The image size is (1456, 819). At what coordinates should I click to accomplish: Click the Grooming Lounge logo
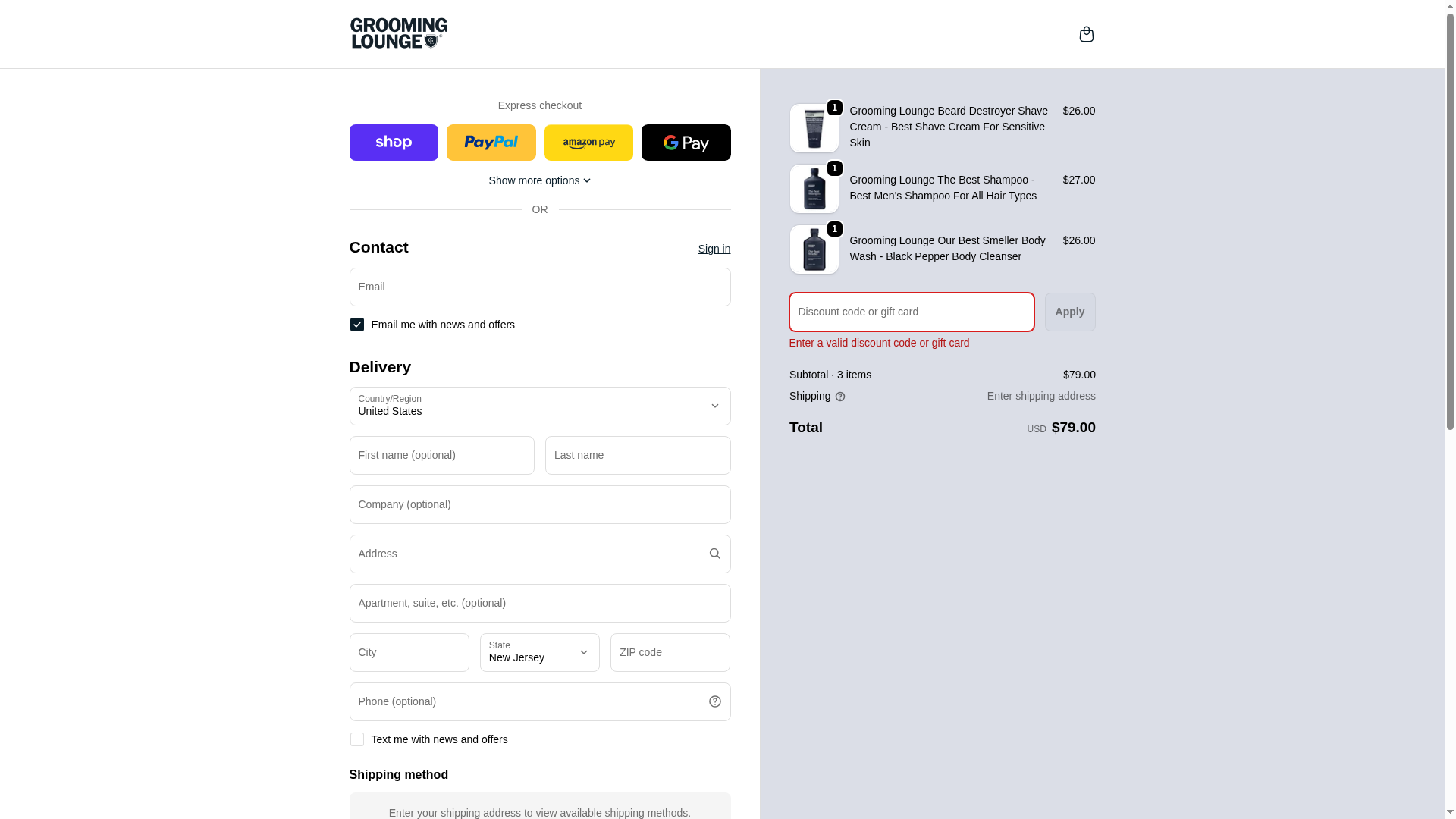399,33
